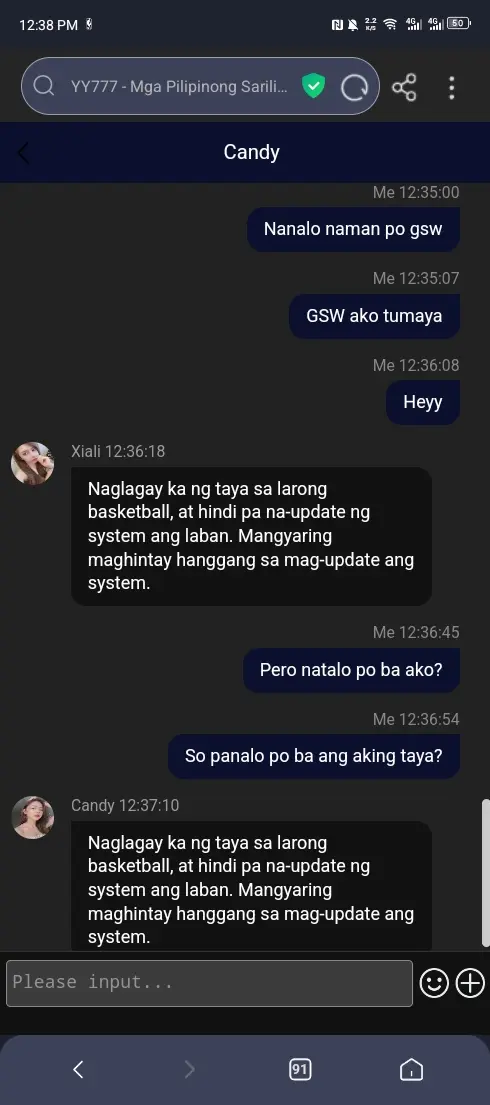
Task: Go to the browser home button
Action: 411,1069
